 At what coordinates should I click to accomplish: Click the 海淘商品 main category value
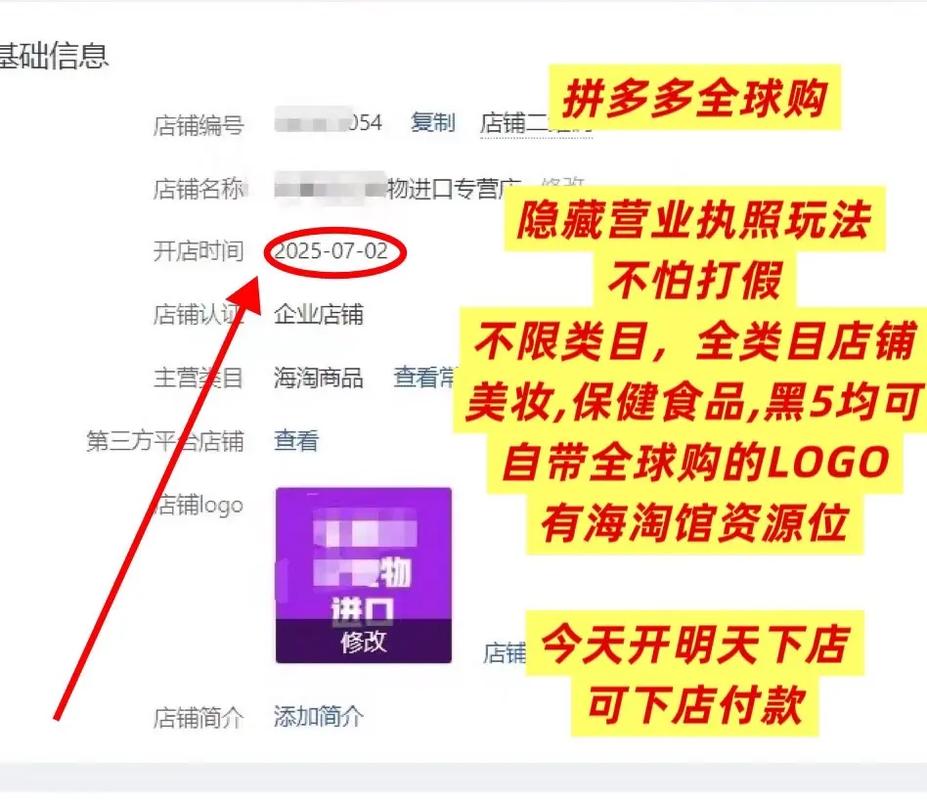coord(318,377)
